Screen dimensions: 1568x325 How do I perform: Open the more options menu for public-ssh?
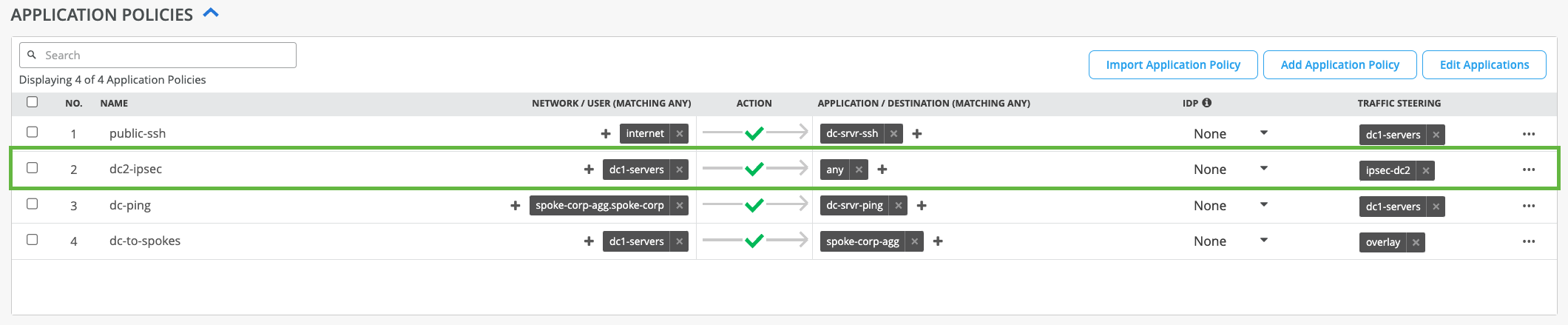1528,134
